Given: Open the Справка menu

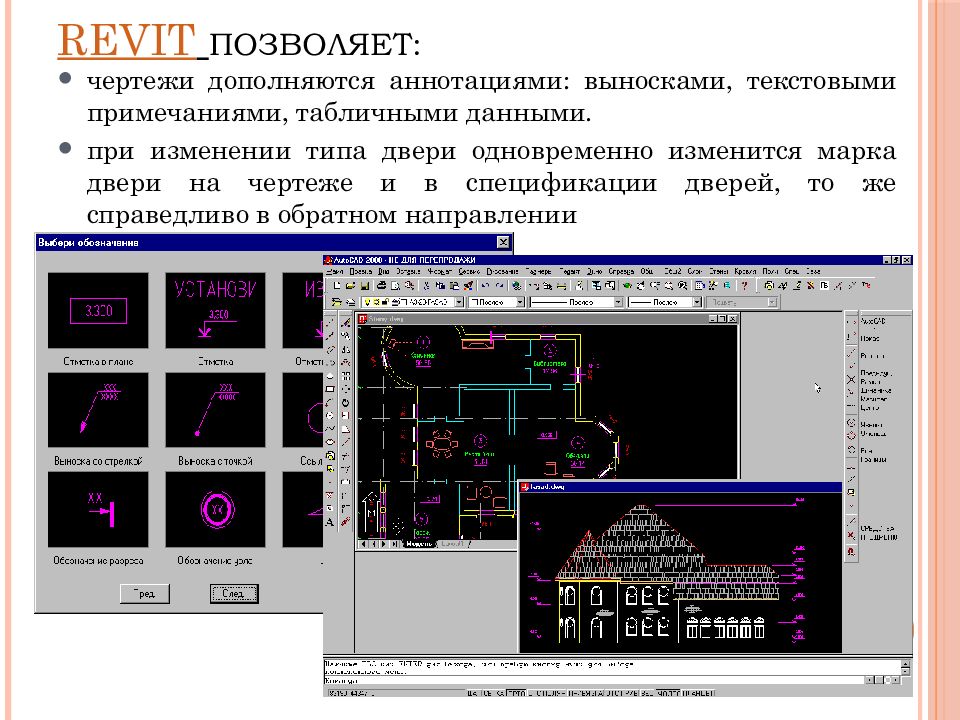Looking at the screenshot, I should pyautogui.click(x=621, y=271).
